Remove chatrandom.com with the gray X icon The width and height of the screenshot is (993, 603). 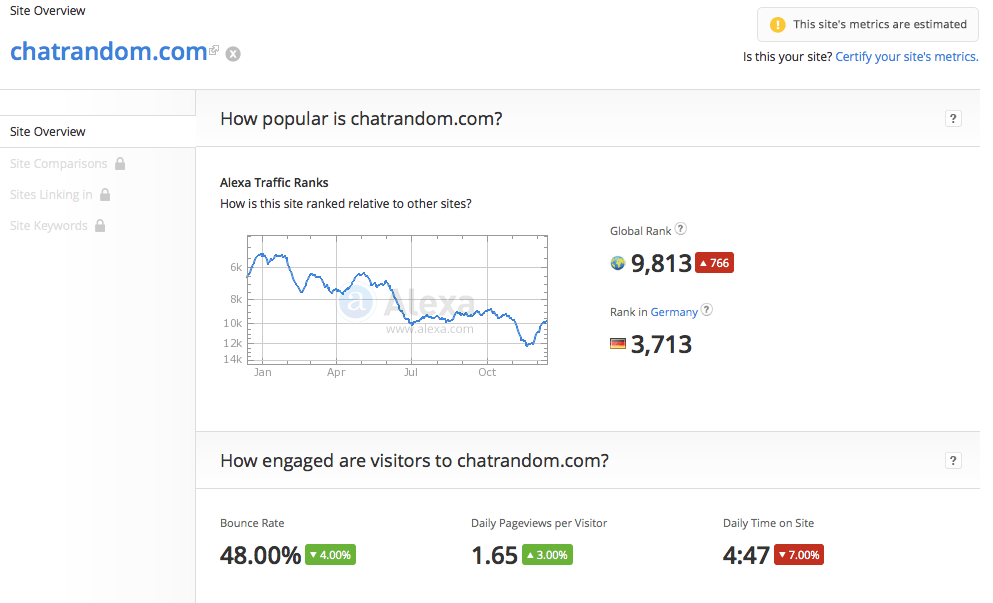point(233,54)
